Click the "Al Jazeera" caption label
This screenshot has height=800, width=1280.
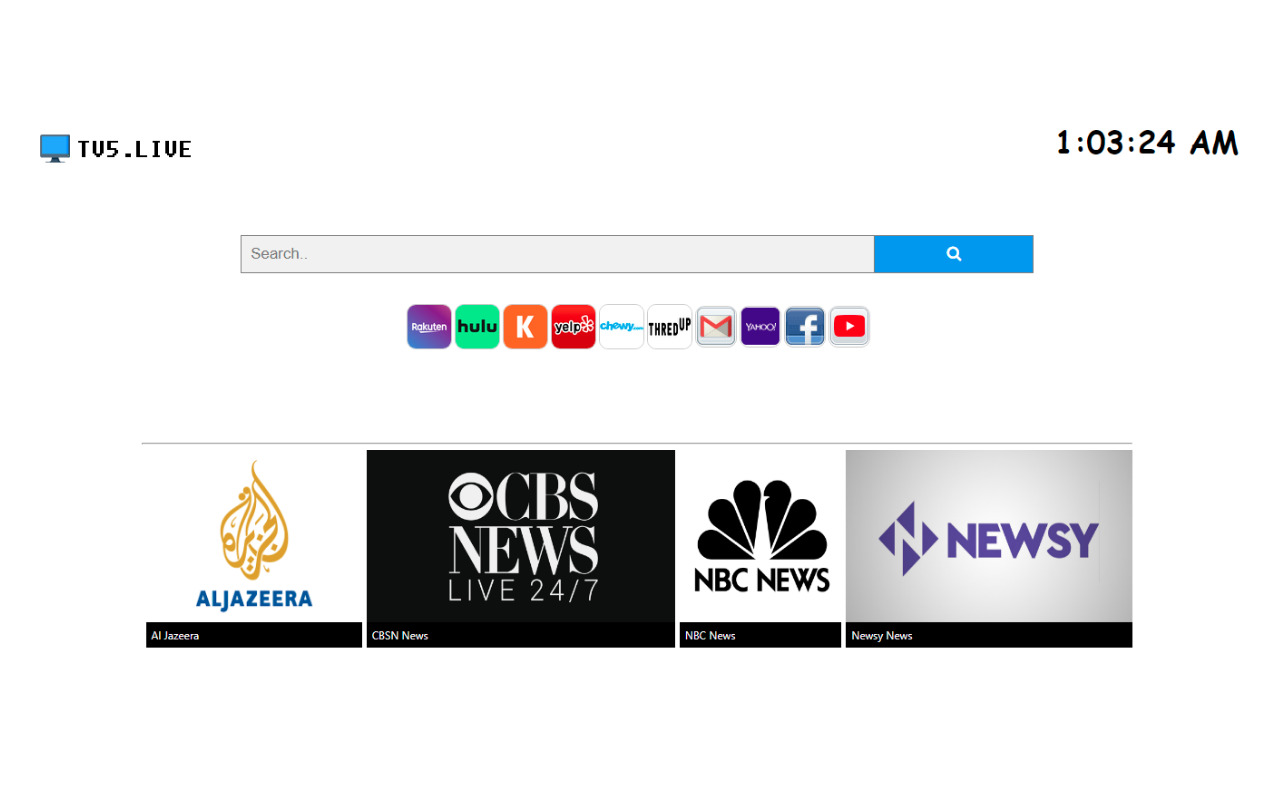pos(175,636)
